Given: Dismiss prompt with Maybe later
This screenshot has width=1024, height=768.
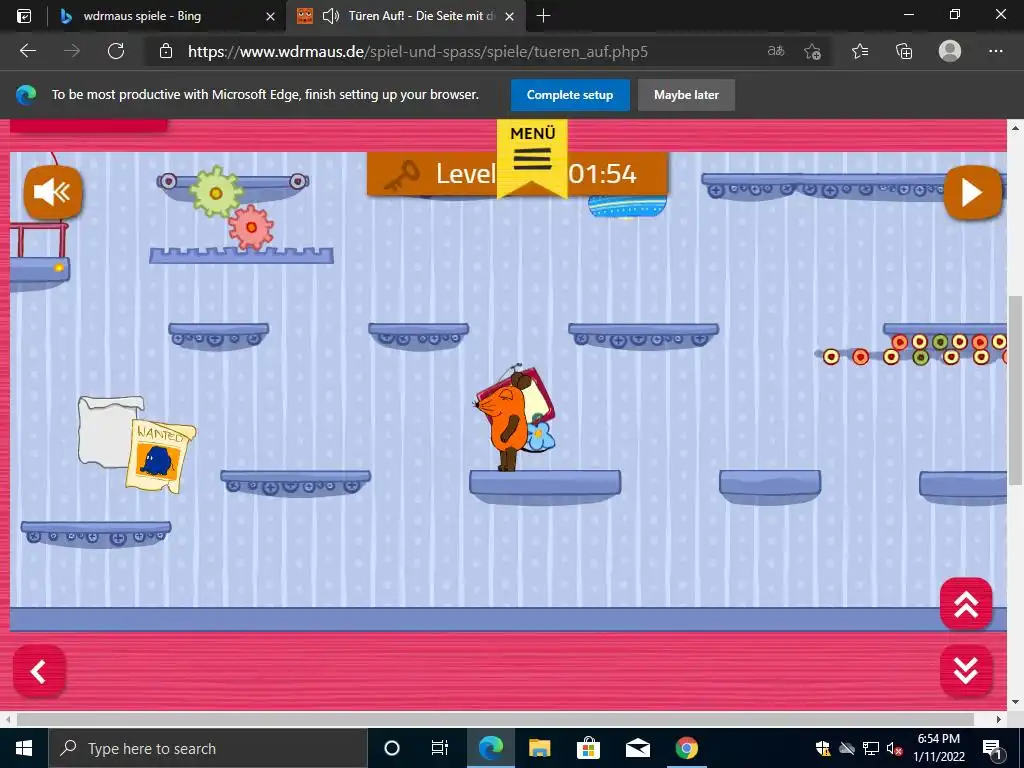Looking at the screenshot, I should [x=686, y=95].
